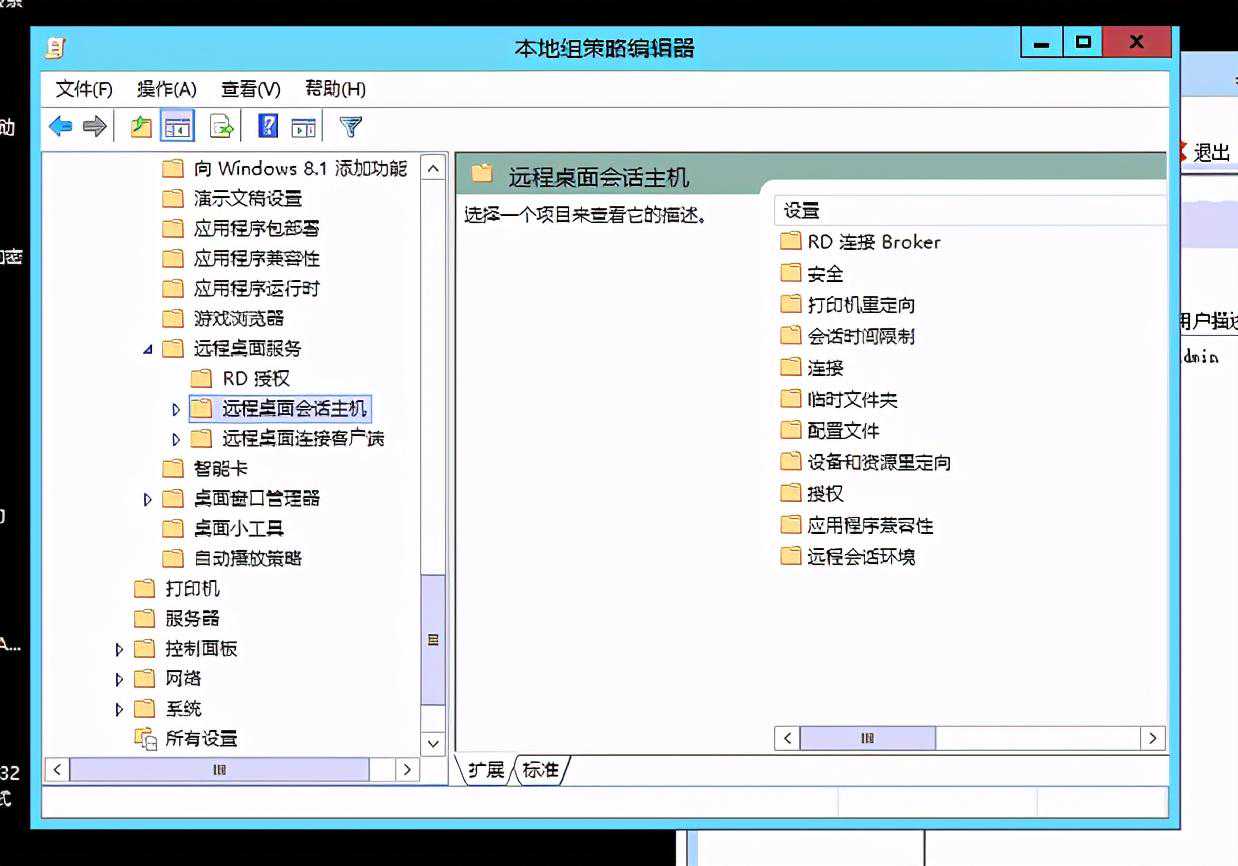
Task: Collapse the 远程桌面服务 tree node
Action: pyautogui.click(x=149, y=349)
